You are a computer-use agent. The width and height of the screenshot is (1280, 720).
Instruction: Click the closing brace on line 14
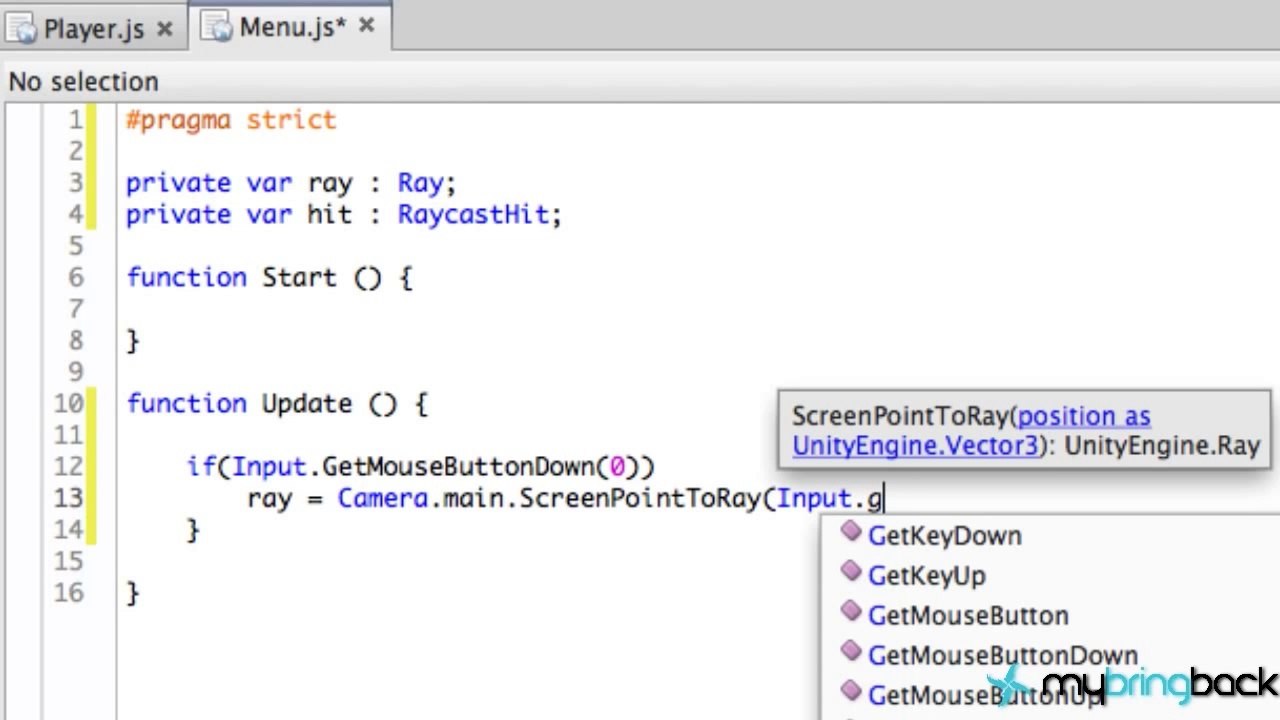[x=193, y=530]
